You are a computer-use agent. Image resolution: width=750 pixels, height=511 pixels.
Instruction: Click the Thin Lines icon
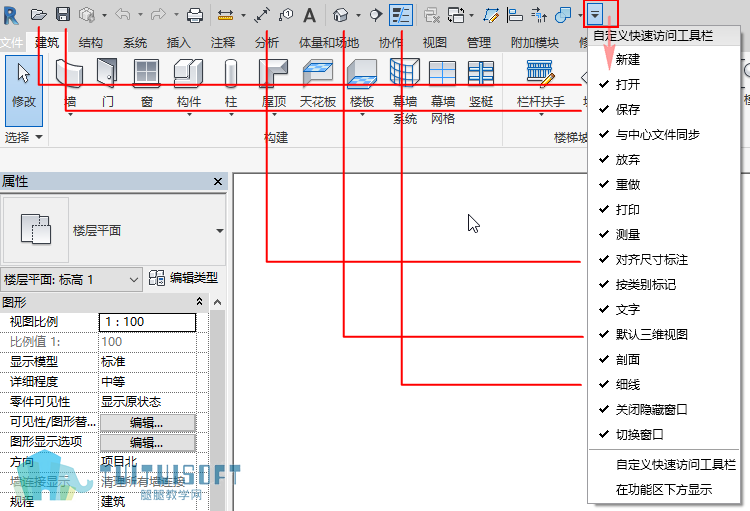click(x=401, y=15)
